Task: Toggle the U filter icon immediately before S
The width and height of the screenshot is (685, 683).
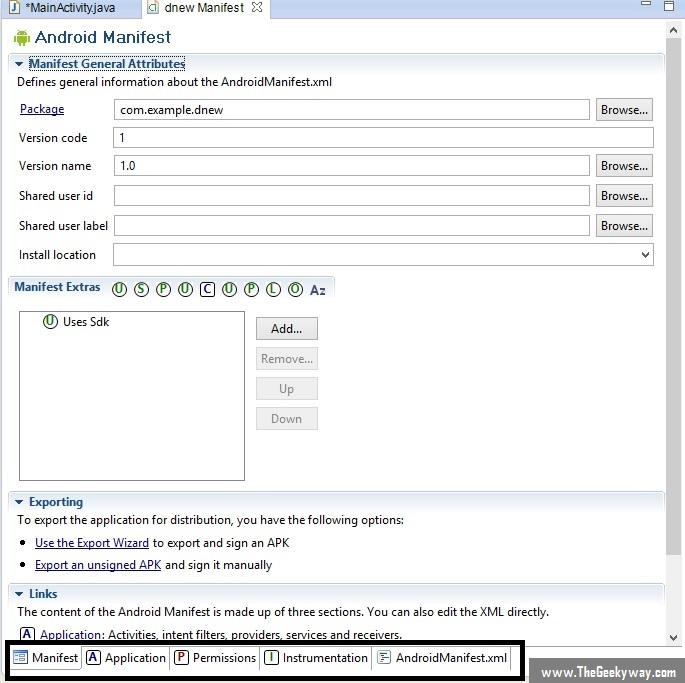Action: [x=119, y=289]
